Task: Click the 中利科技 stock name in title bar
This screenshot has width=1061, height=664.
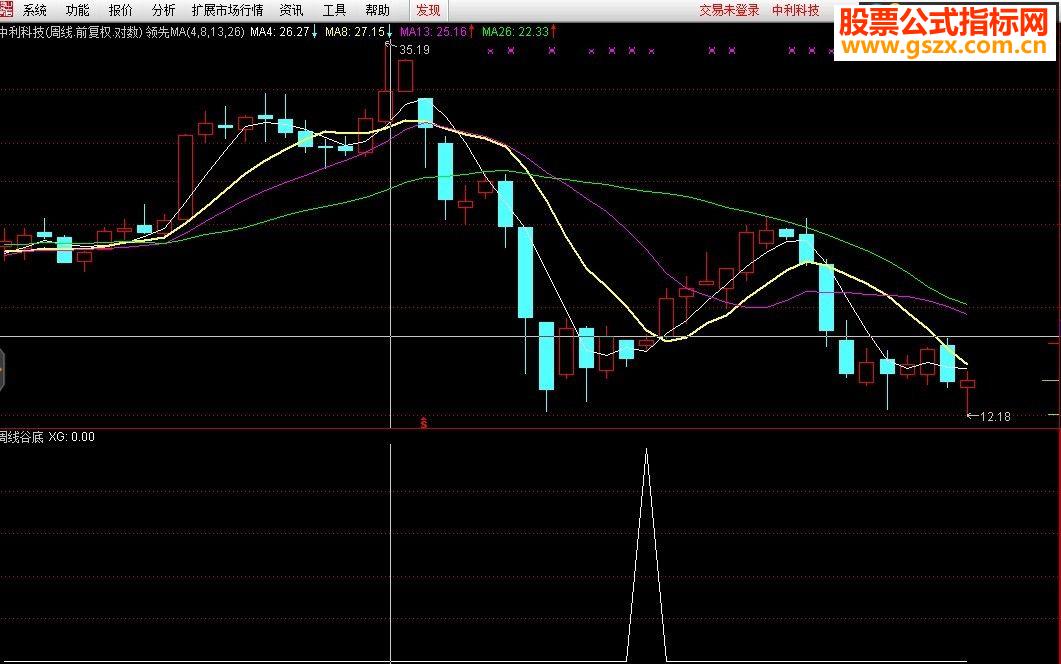Action: [x=796, y=10]
